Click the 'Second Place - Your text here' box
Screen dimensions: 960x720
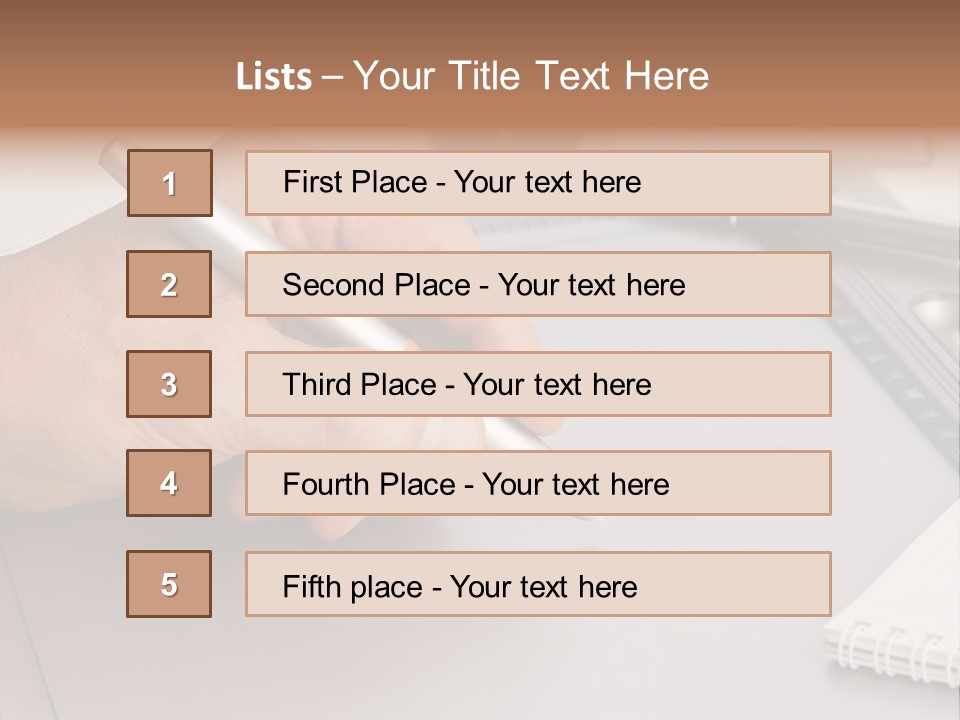(538, 284)
